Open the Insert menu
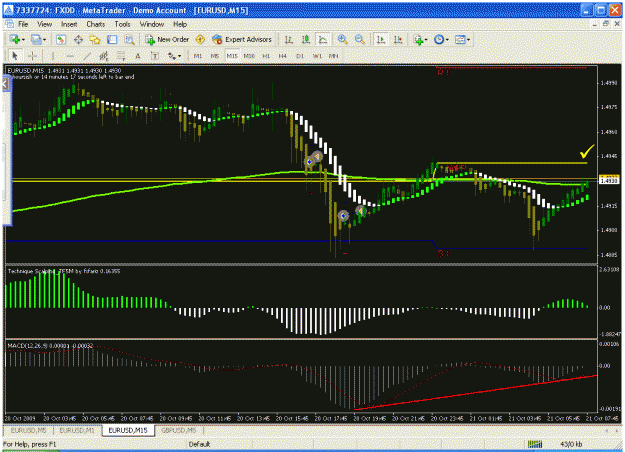Viewport: 625px width, 452px height. click(69, 24)
